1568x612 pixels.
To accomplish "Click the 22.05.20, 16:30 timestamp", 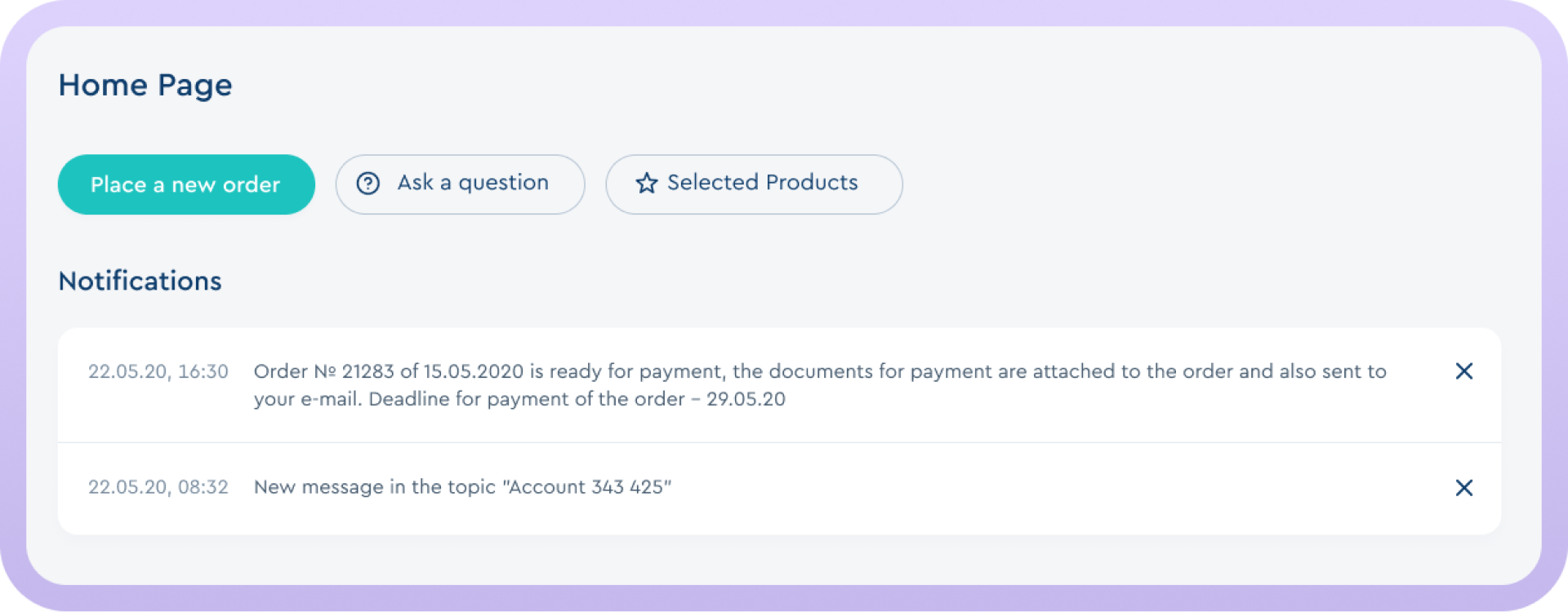I will point(158,372).
